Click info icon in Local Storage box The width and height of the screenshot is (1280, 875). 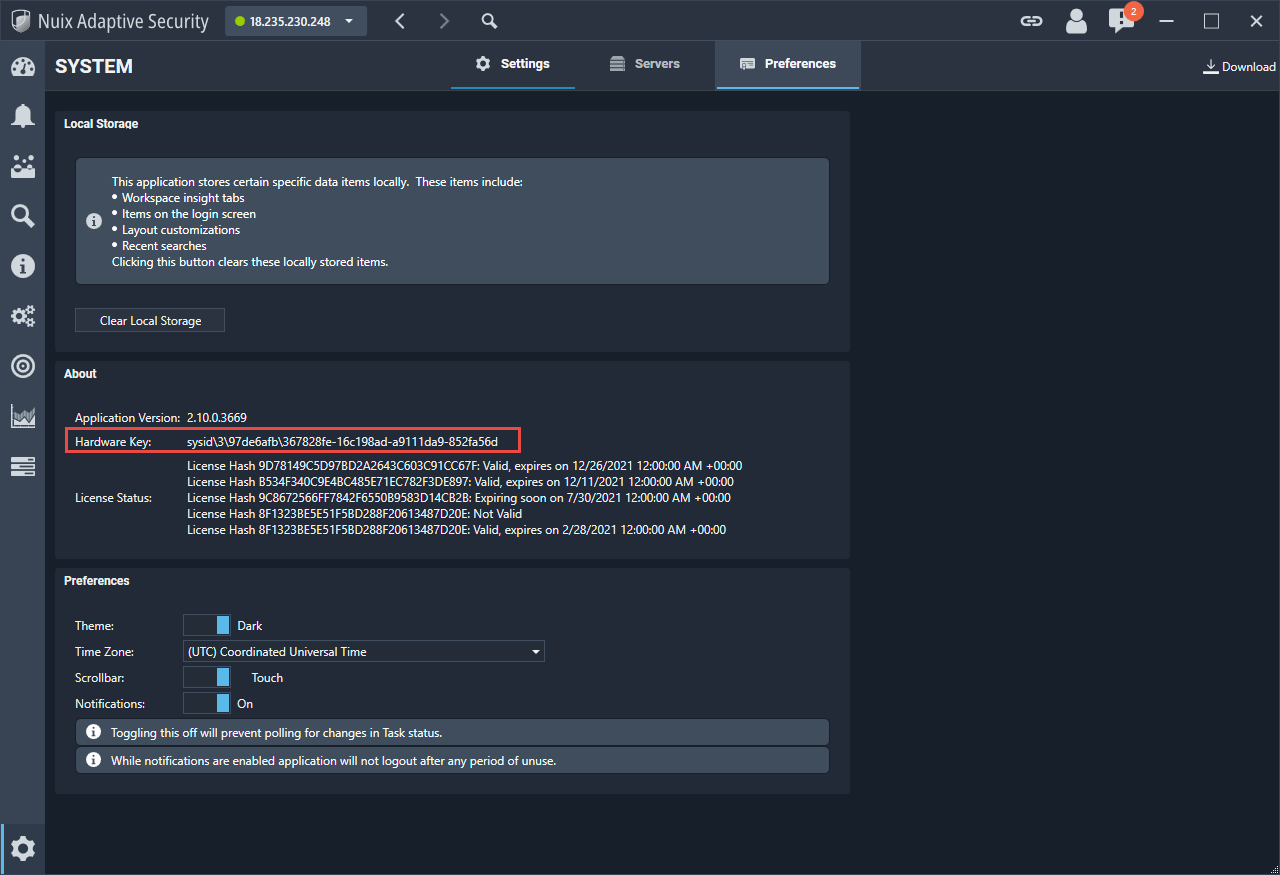tap(94, 221)
